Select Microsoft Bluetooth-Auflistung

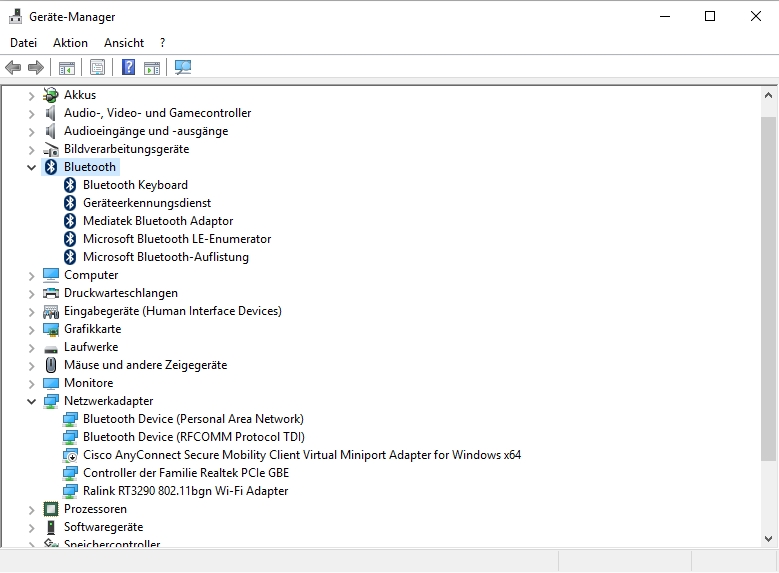click(166, 257)
